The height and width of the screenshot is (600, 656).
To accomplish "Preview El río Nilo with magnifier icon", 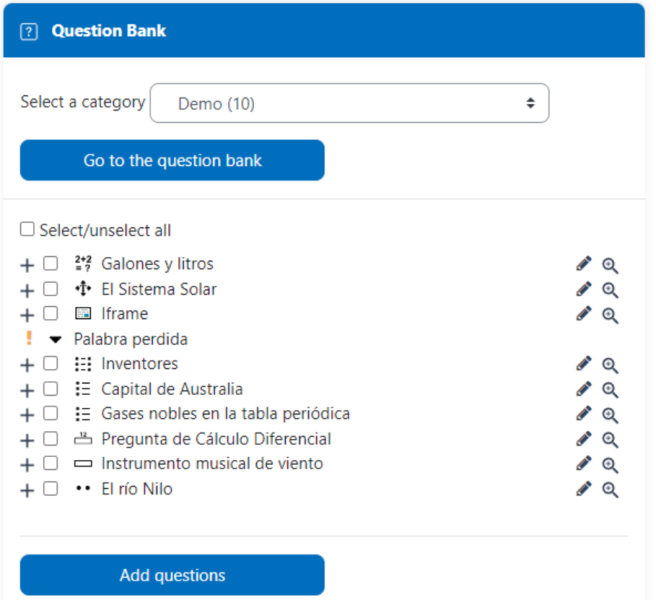I will (x=610, y=490).
